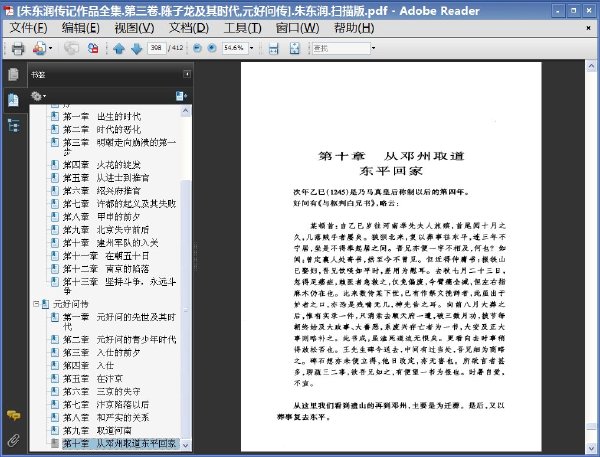600x457 pixels.
Task: Click the grayed email attachment toolbar icon
Action: click(x=71, y=48)
